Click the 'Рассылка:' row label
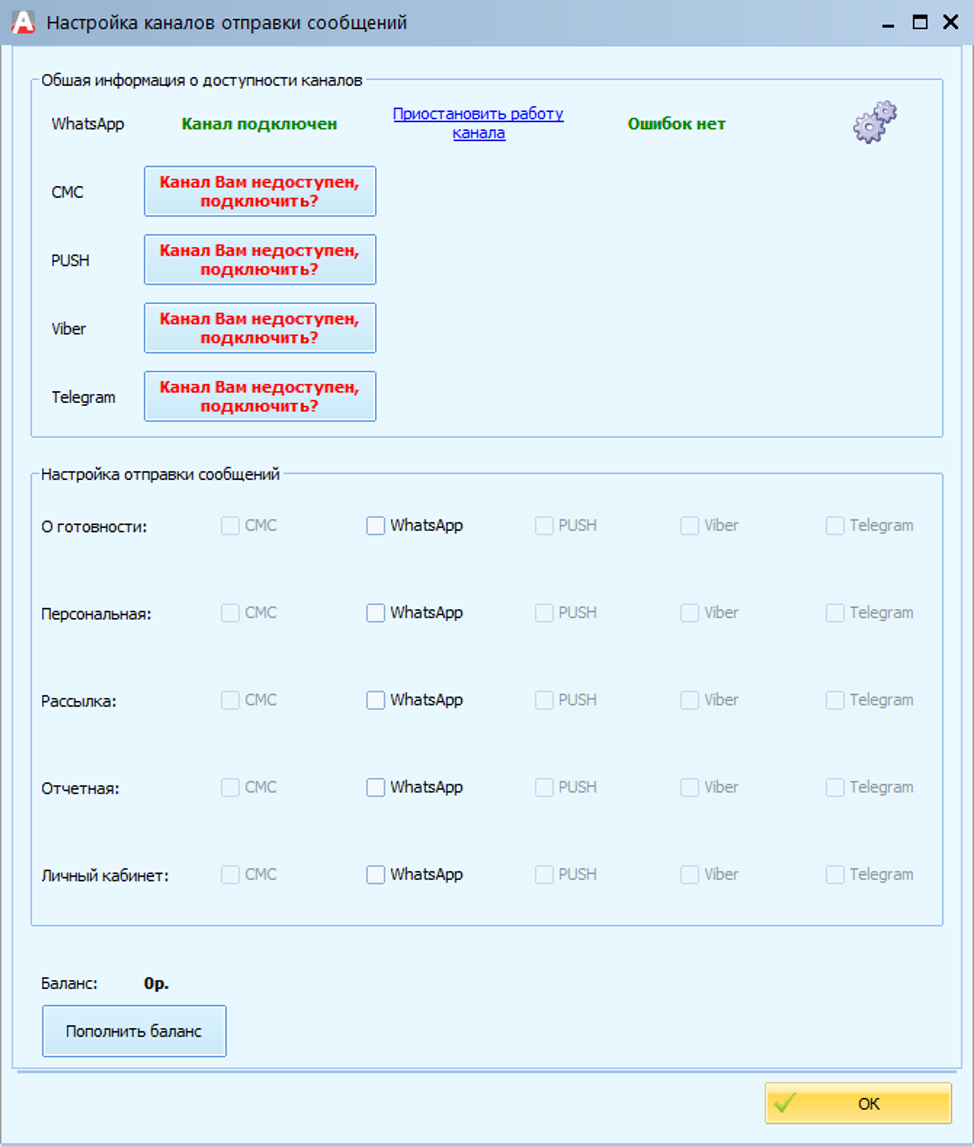974x1146 pixels. click(x=79, y=702)
